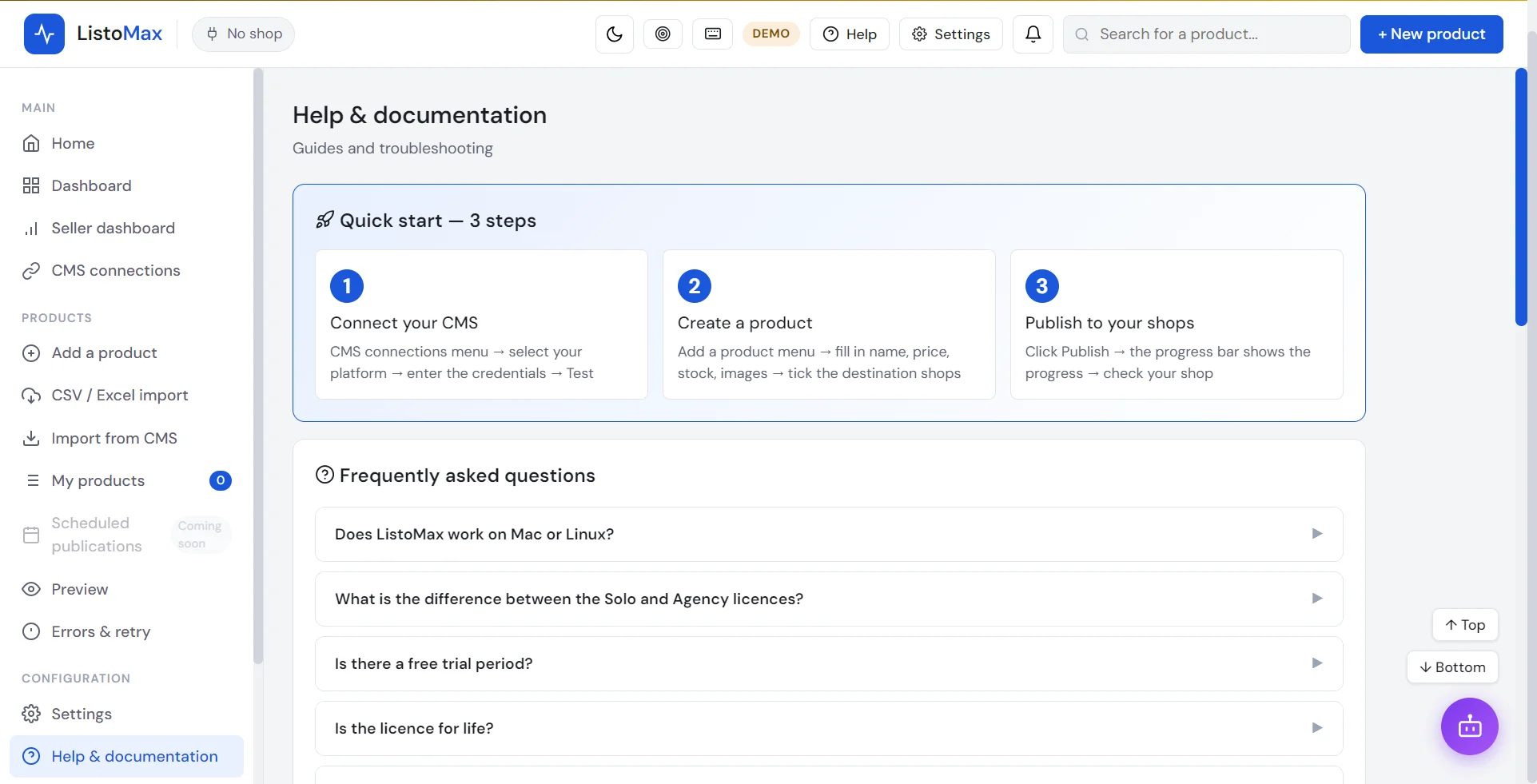Click the main page vertical scrollbar
This screenshot has width=1537, height=784.
1521,197
